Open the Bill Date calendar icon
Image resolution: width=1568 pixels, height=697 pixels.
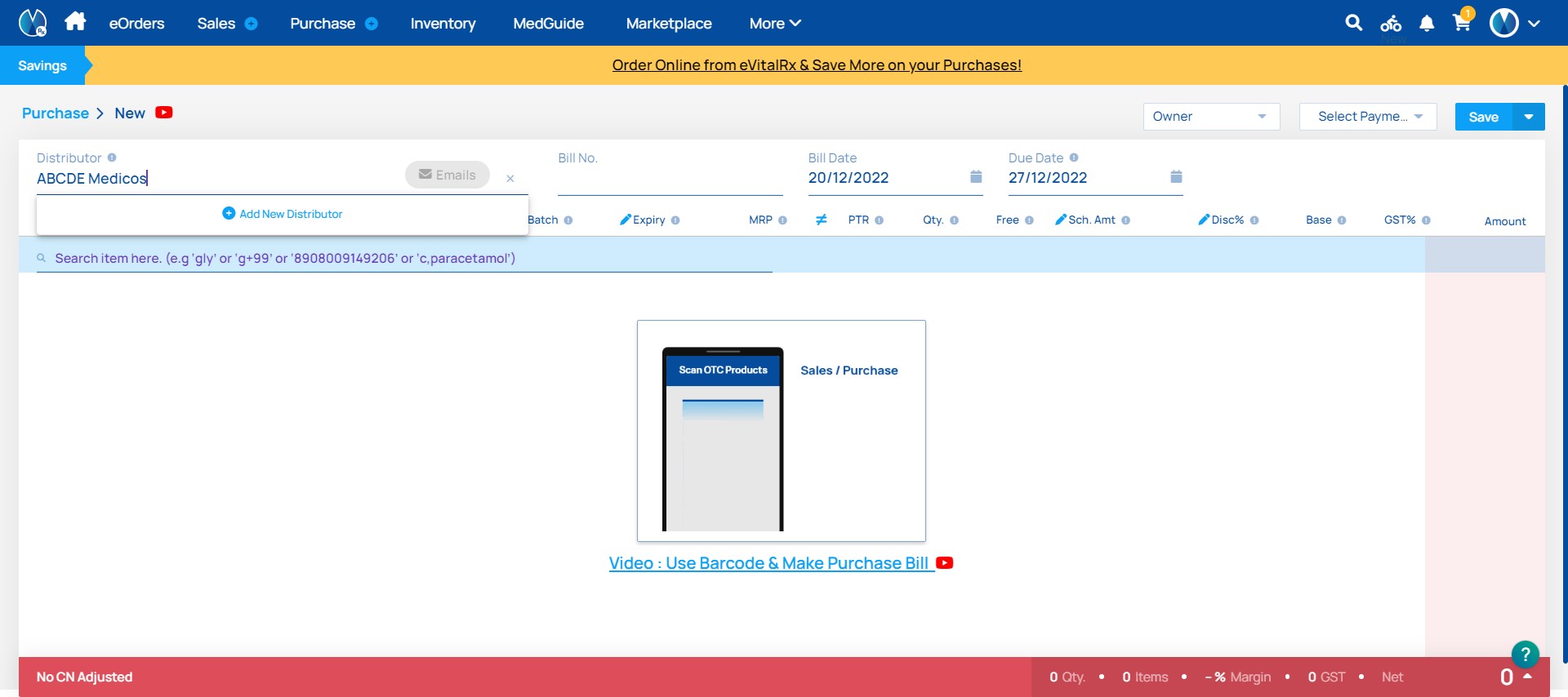point(976,176)
